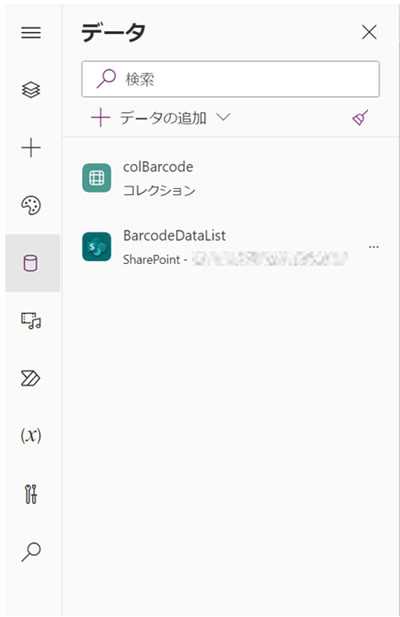This screenshot has height=617, width=400.
Task: Close the データ panel
Action: (369, 32)
